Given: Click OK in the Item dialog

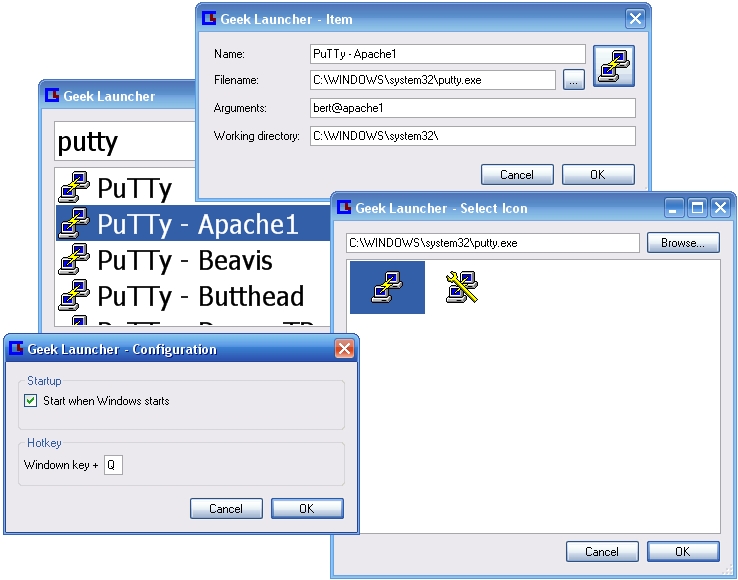Looking at the screenshot, I should pyautogui.click(x=598, y=175).
